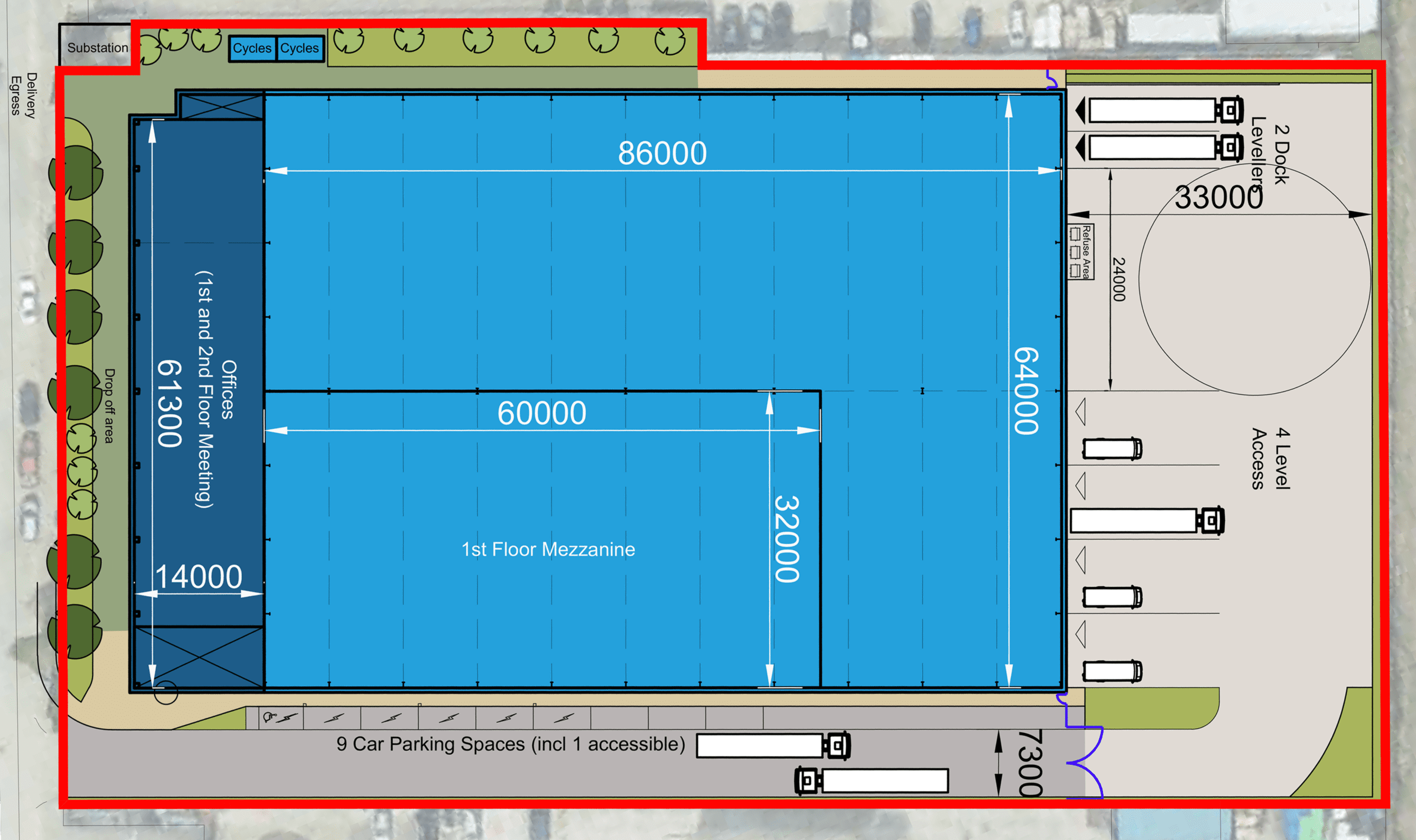Click the topmost articulated lorry at dock levellers
The width and height of the screenshot is (1416, 840).
click(x=1160, y=111)
